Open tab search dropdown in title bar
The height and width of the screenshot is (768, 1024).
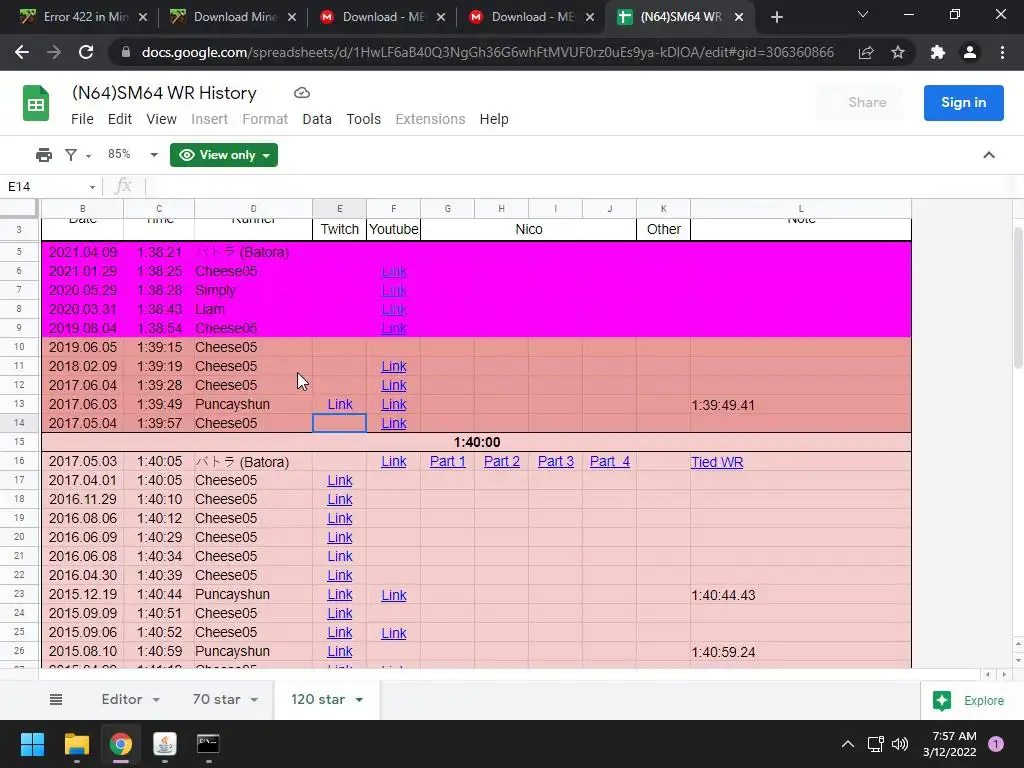point(863,14)
